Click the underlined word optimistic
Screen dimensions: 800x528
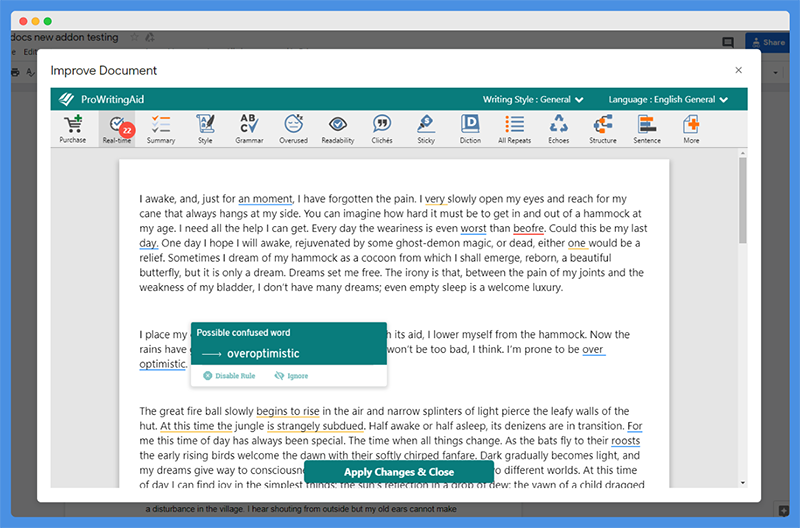(x=162, y=364)
